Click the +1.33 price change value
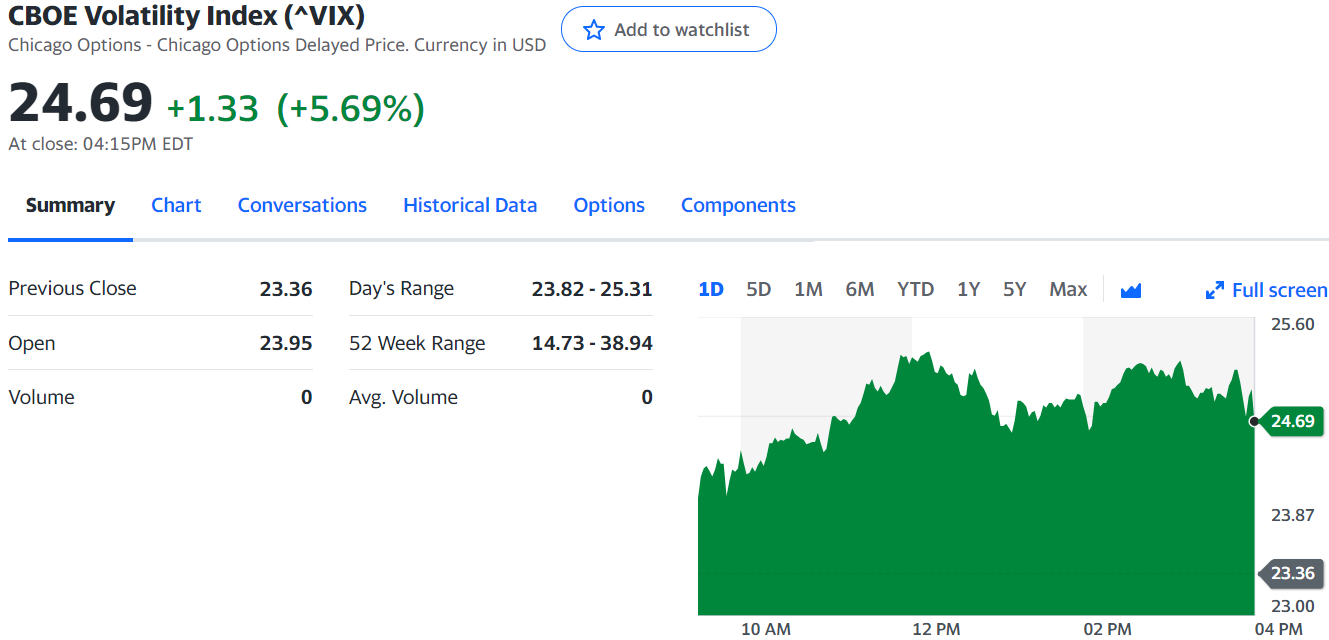Screen dimensions: 1329x640 point(212,108)
